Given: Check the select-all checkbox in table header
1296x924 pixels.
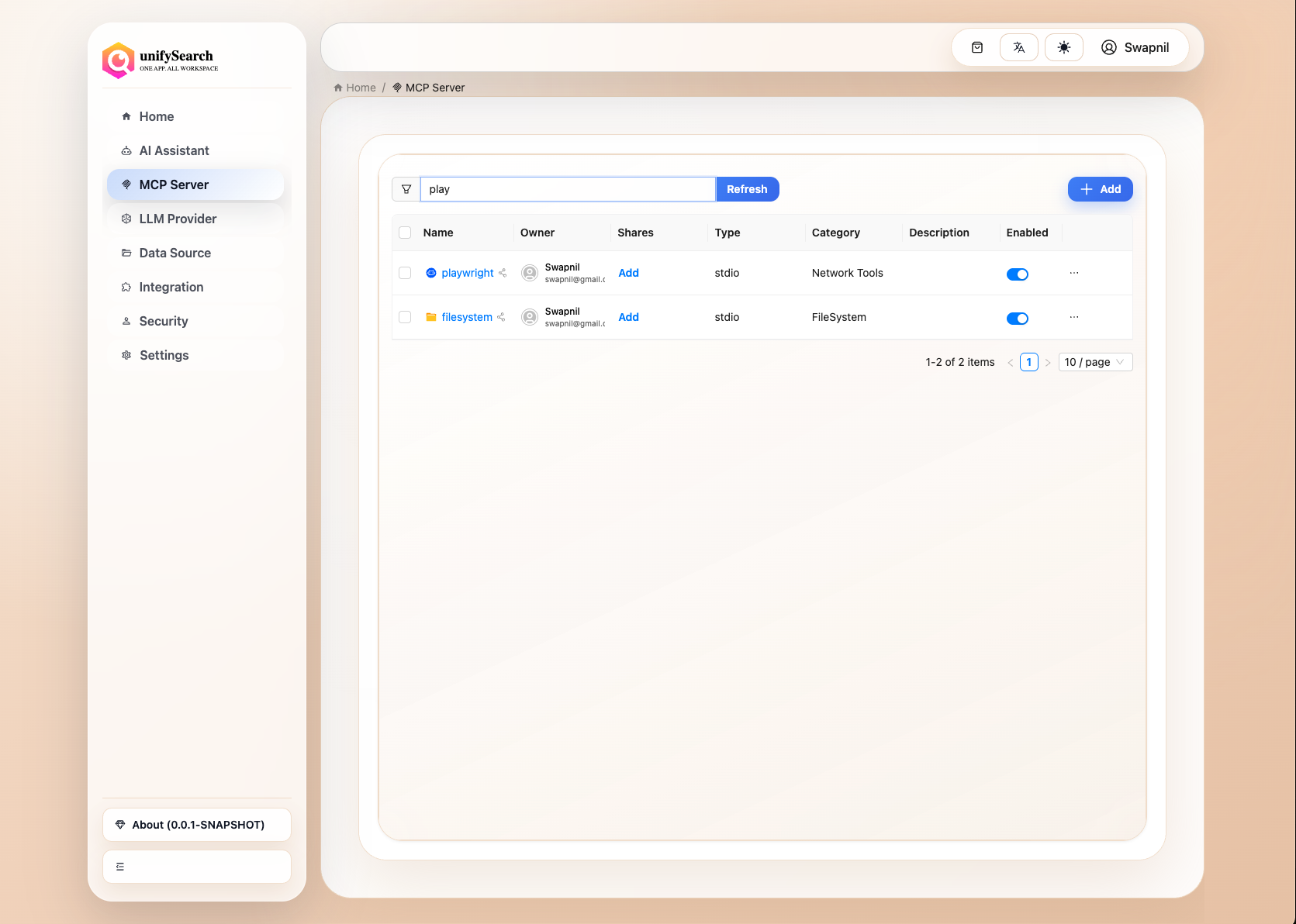Looking at the screenshot, I should coord(405,232).
